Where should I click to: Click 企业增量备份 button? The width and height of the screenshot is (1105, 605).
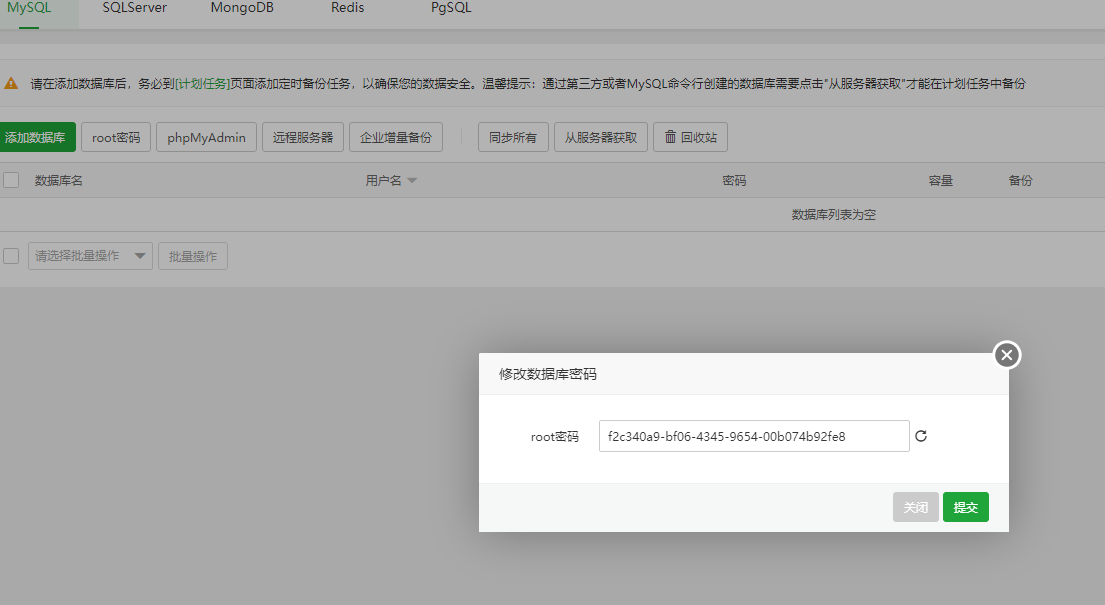396,137
